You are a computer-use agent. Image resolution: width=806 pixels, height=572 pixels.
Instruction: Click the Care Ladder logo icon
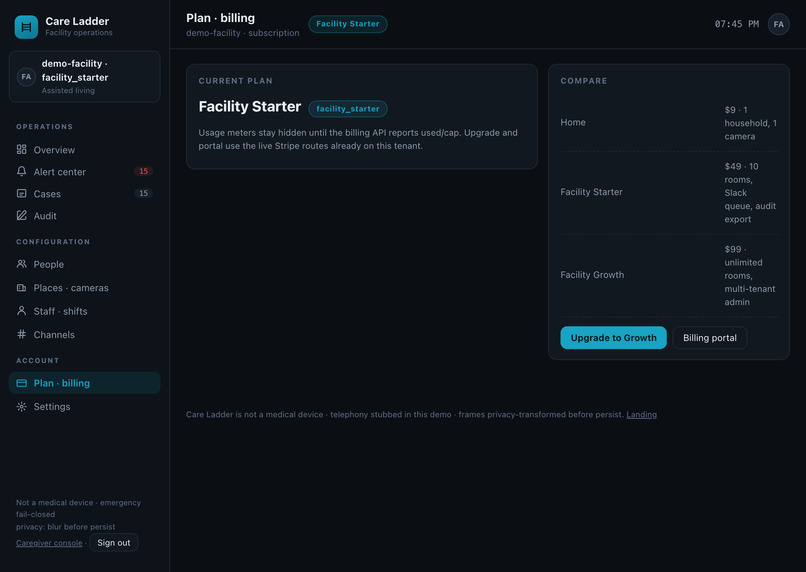tap(26, 27)
